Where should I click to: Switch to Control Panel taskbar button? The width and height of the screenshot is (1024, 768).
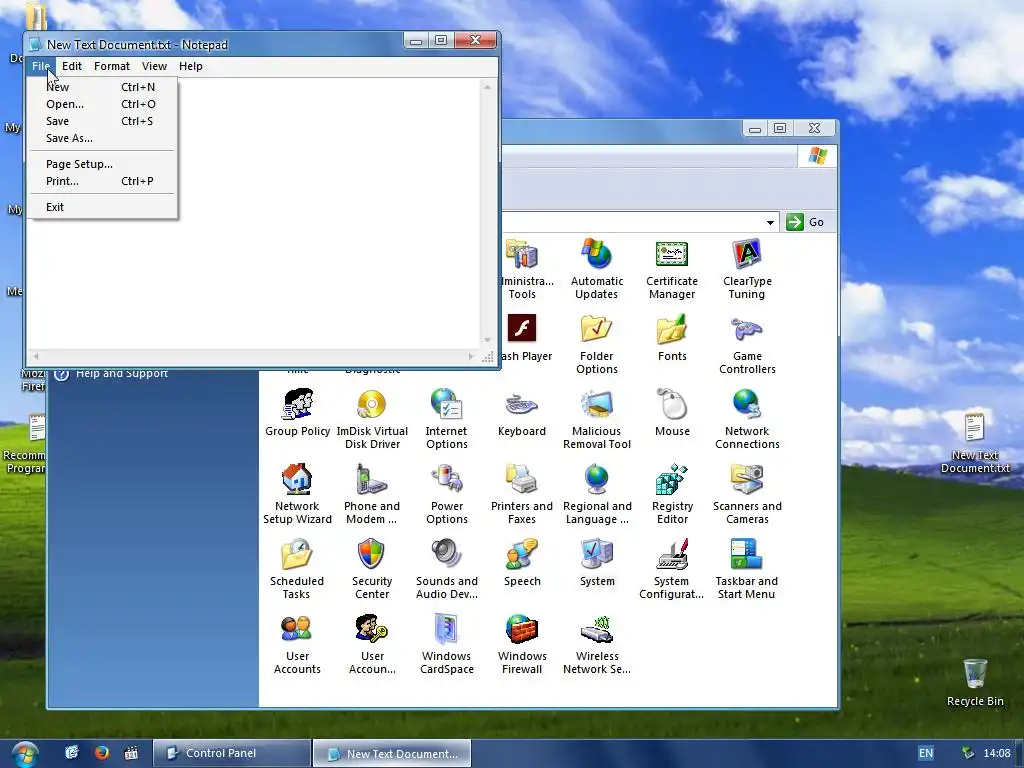(232, 753)
